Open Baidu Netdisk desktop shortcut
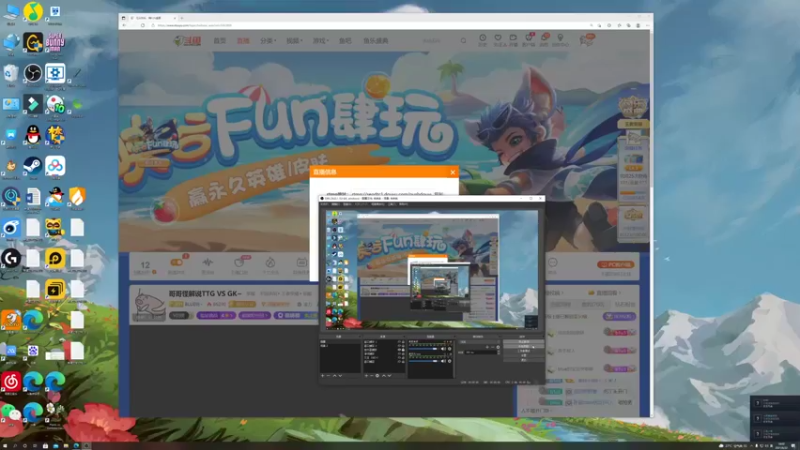 tap(55, 166)
